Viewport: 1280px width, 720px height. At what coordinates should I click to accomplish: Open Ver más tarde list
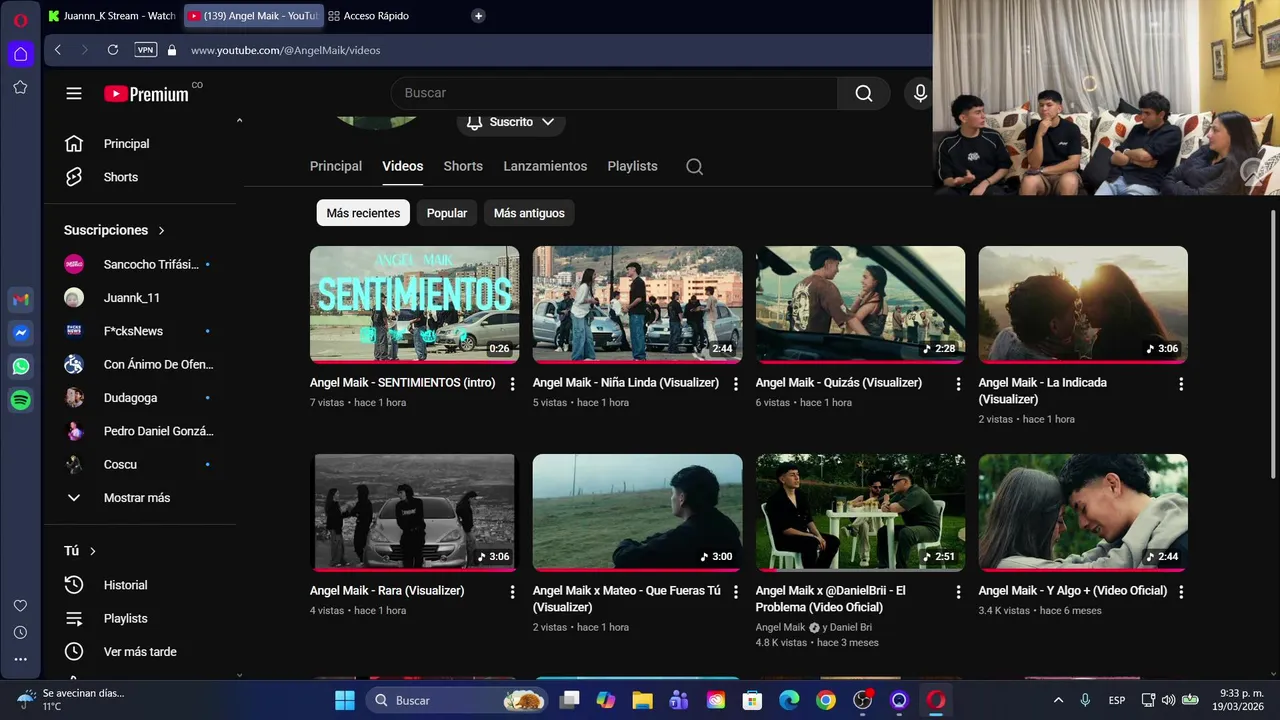coord(139,652)
